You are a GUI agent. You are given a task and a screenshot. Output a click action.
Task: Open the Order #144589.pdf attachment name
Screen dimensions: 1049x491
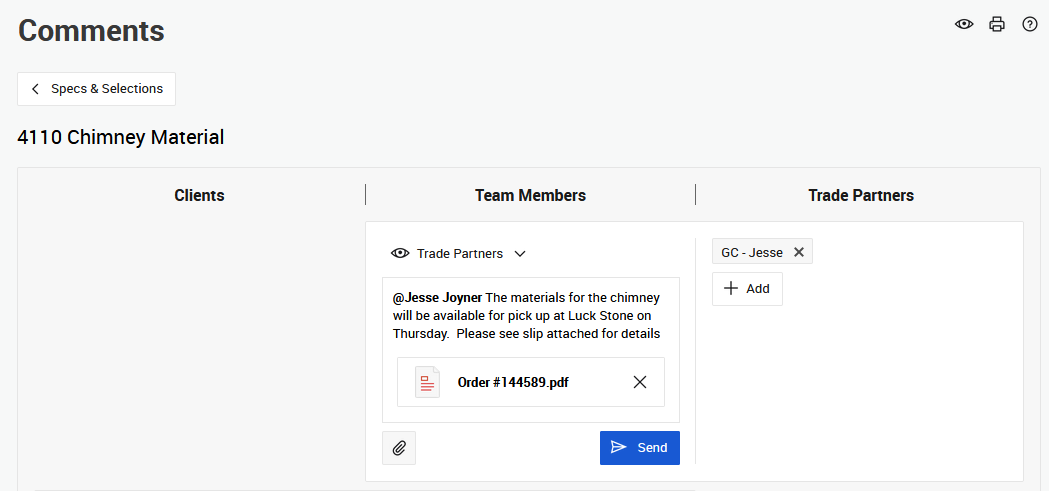513,382
